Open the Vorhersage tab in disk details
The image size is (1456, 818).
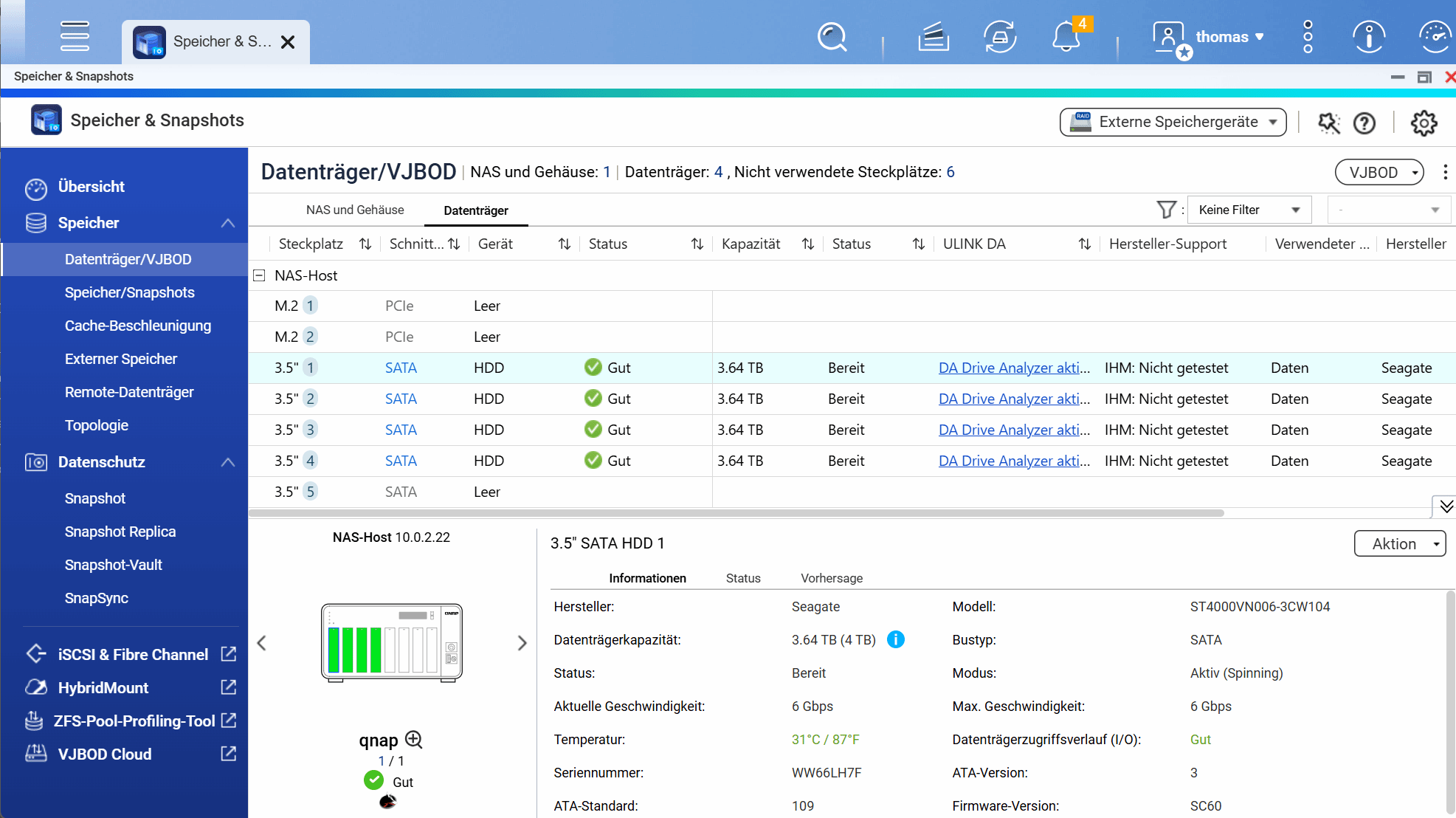click(831, 578)
